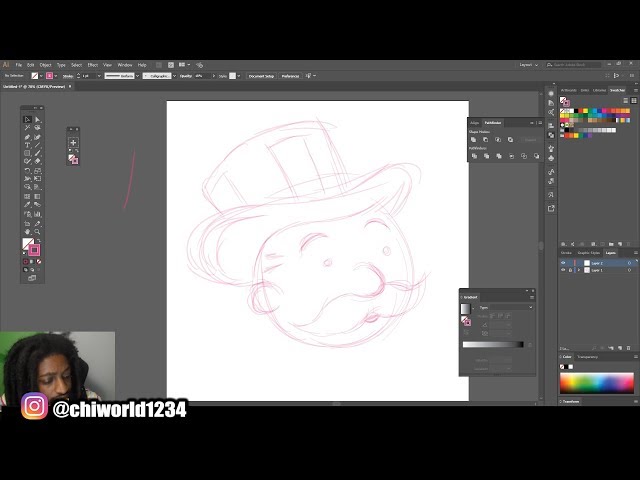Click the gradient slider bar in Gradient panel
Viewport: 640px width, 480px height.
(493, 344)
